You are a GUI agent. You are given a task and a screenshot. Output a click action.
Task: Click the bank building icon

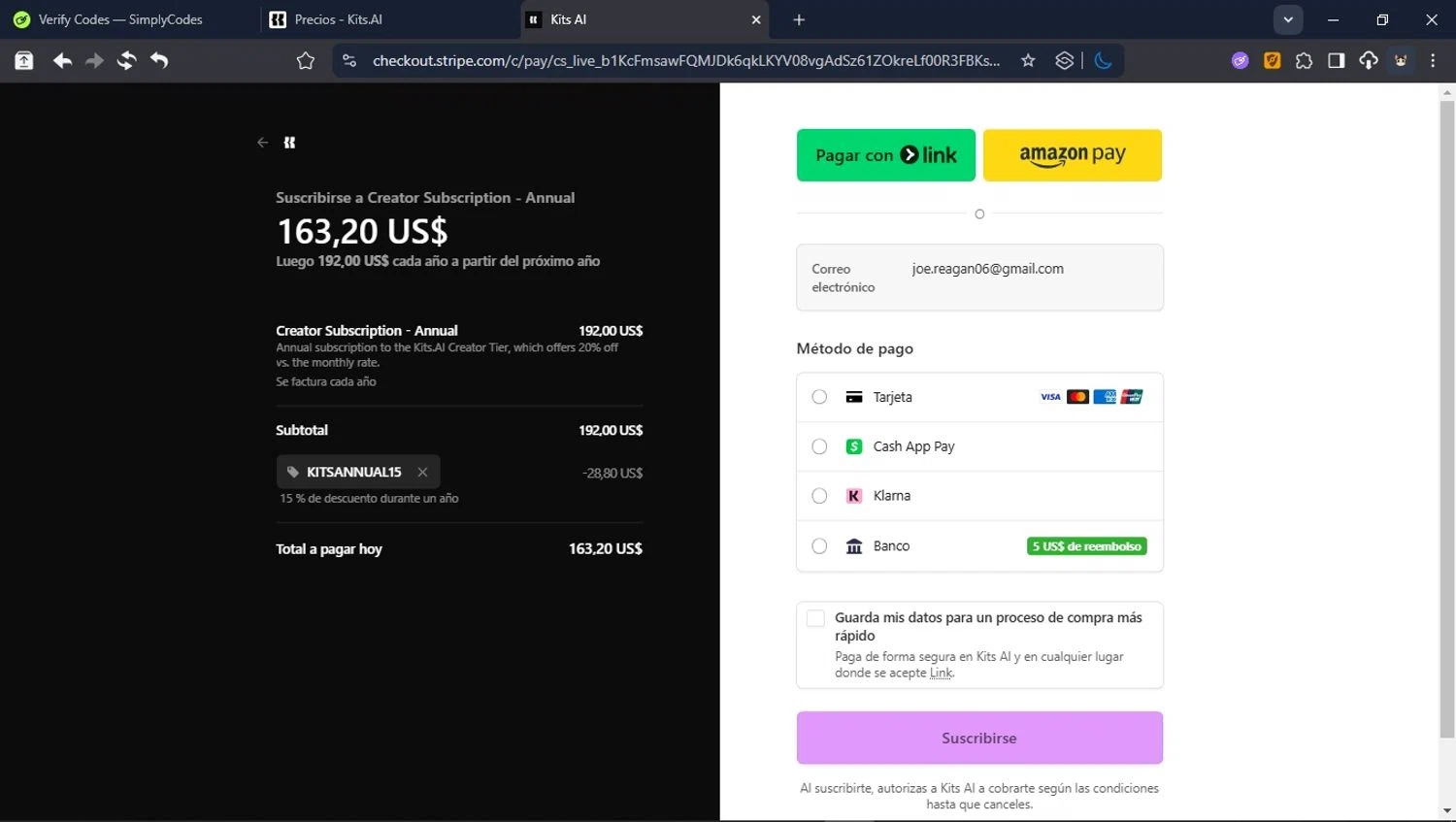[854, 546]
